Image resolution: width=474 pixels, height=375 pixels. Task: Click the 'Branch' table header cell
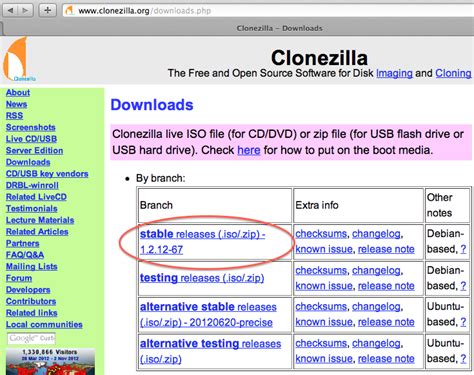(x=215, y=205)
